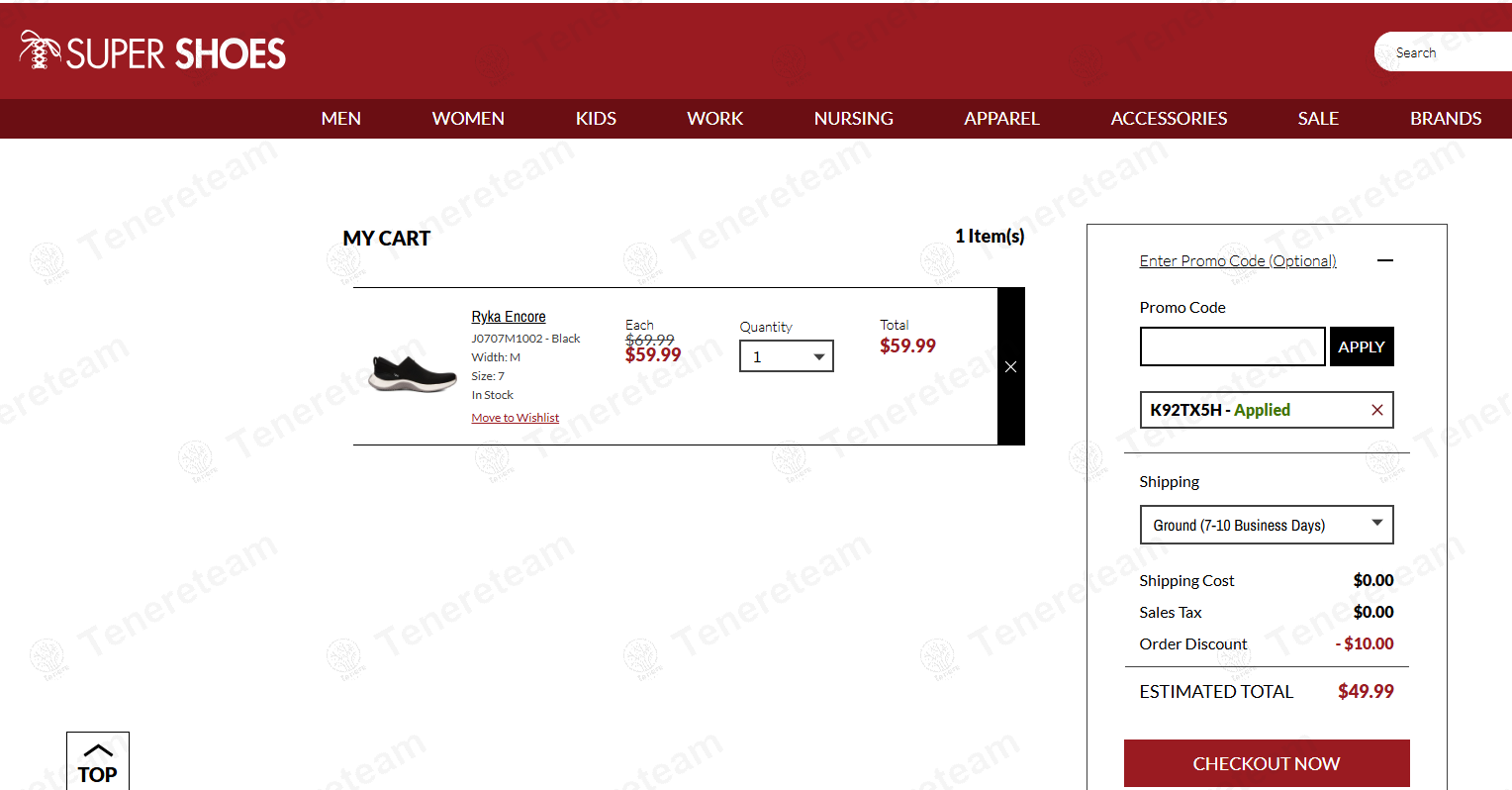
Task: Open the BRANDS menu
Action: click(x=1446, y=118)
